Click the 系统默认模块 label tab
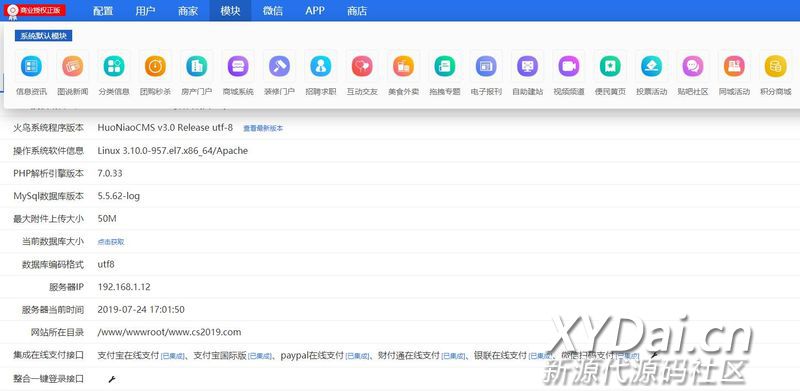The width and height of the screenshot is (800, 391). [43, 36]
